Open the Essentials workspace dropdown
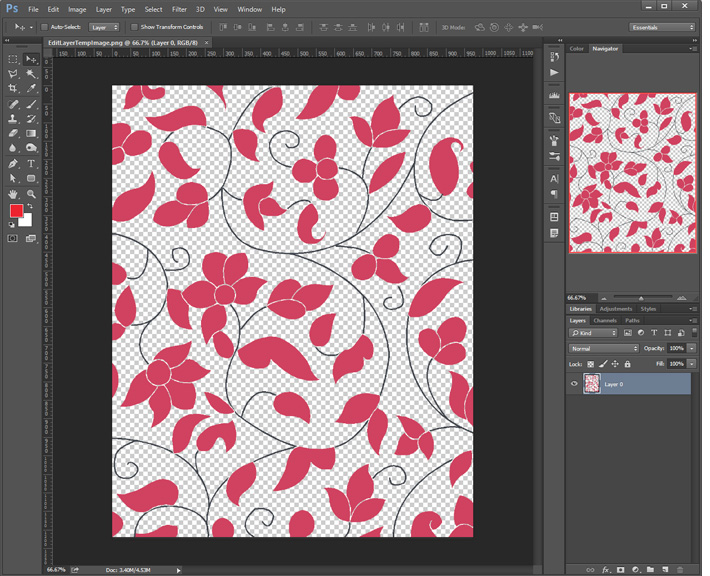The width and height of the screenshot is (710, 576). click(x=662, y=27)
